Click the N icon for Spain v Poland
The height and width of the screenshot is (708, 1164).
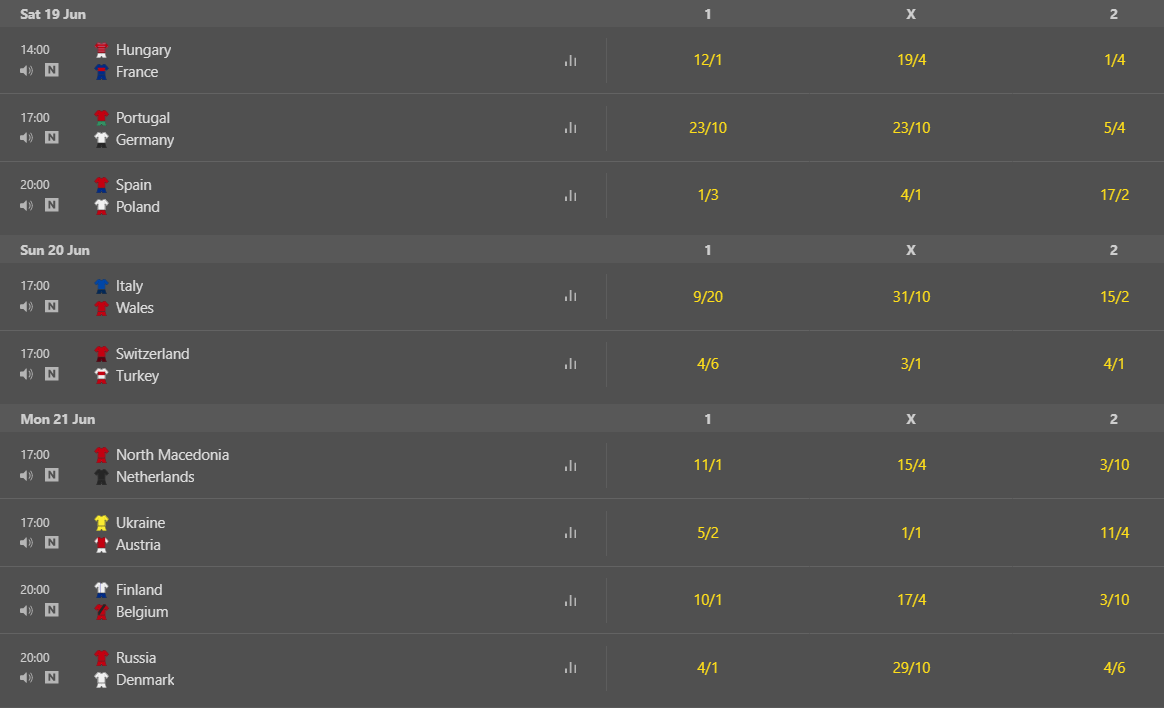(x=52, y=205)
